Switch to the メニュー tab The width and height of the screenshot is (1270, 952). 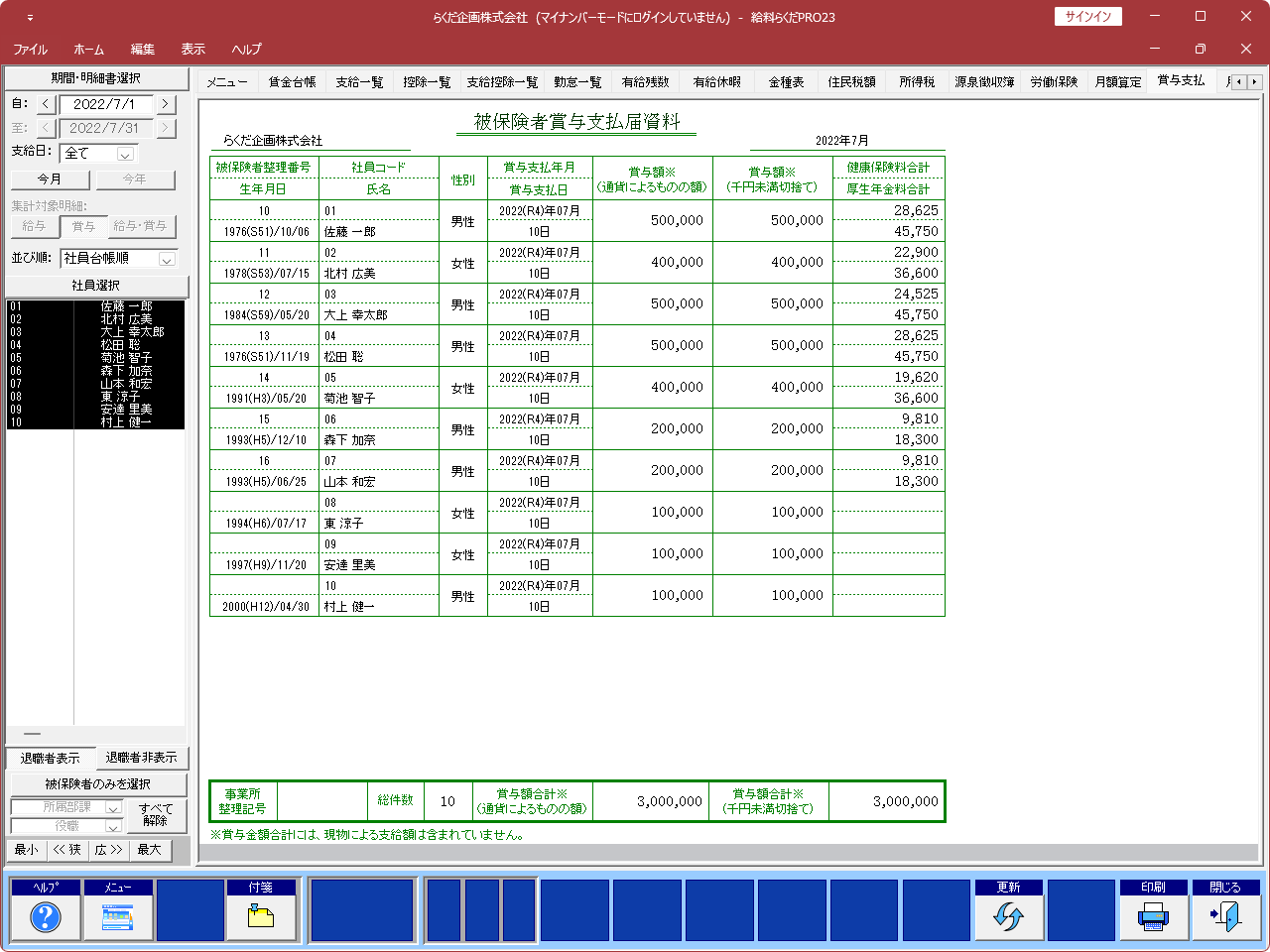pos(227,82)
